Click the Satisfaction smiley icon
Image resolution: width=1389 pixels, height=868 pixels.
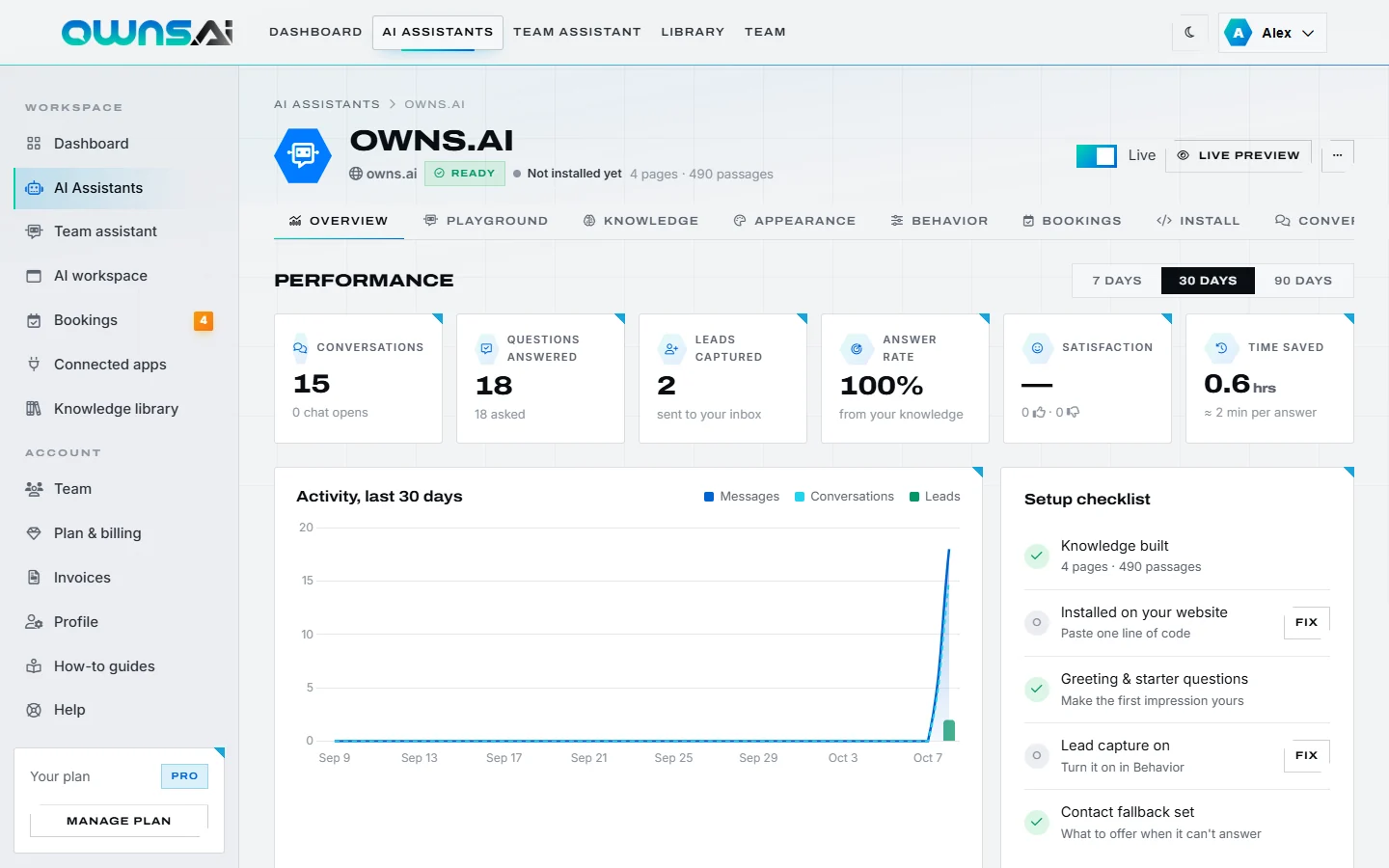click(1037, 348)
